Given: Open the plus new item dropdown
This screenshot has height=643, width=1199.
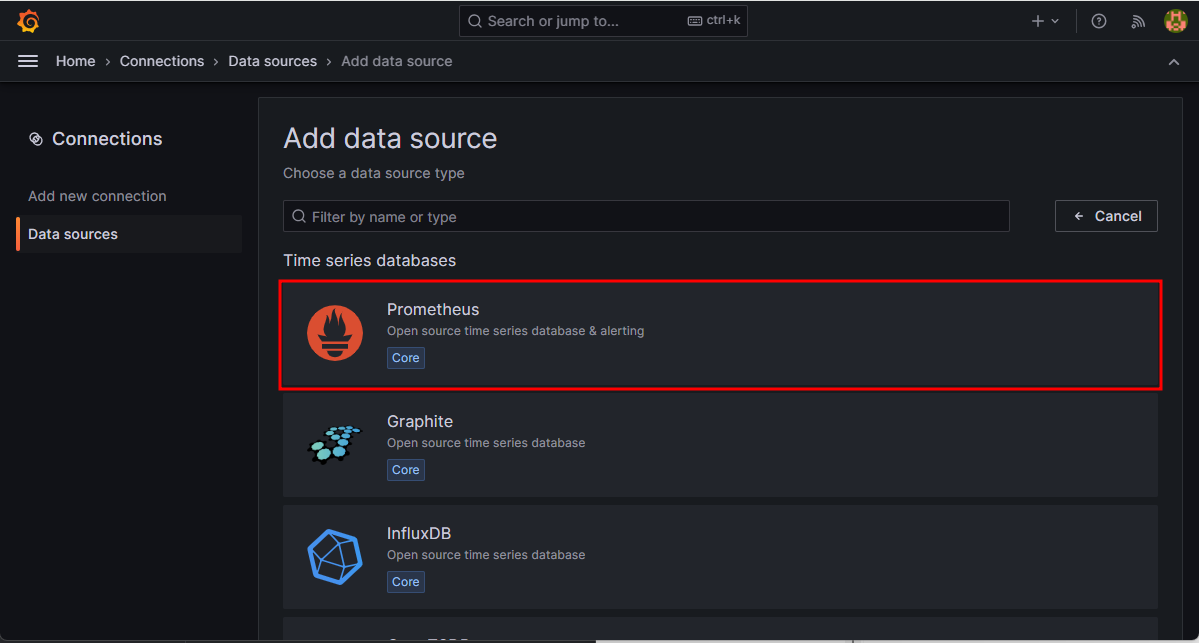Looking at the screenshot, I should click(x=1045, y=21).
